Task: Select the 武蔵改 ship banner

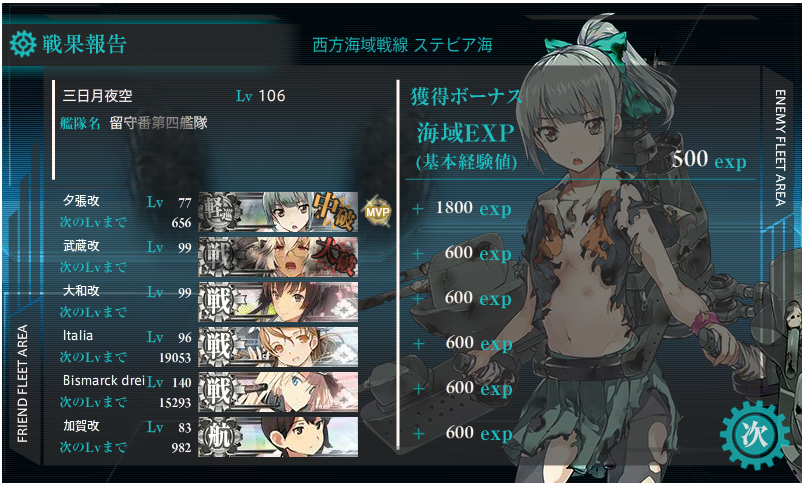Action: click(x=278, y=257)
